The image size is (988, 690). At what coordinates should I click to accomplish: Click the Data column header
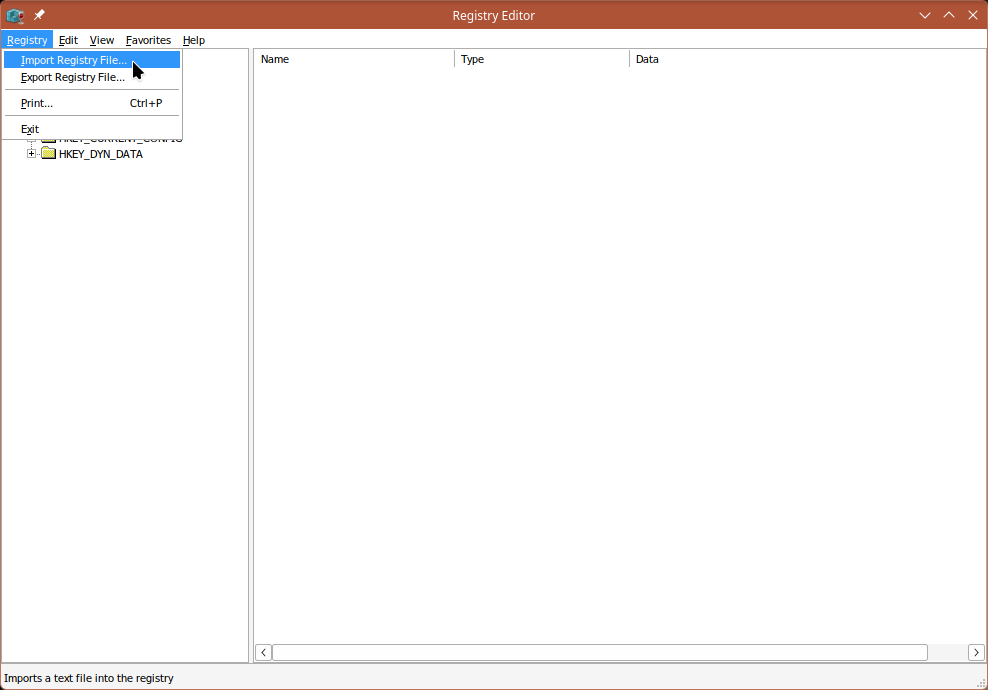808,59
